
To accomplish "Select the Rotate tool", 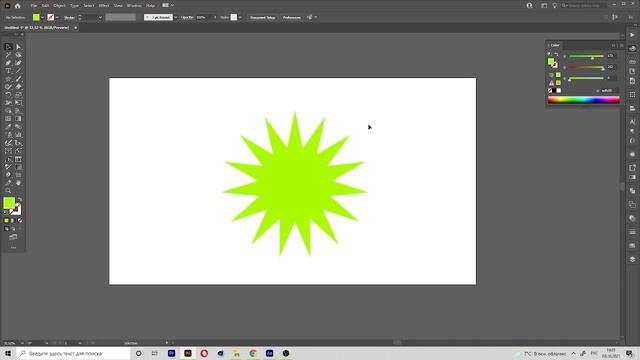I will coord(8,95).
